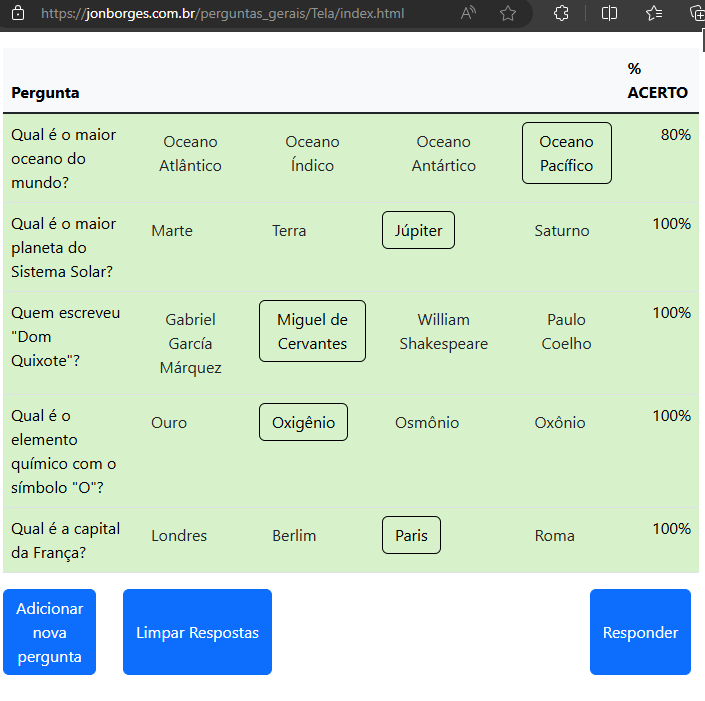Screen dimensions: 705x701
Task: Select William Shakespeare as the author
Action: [443, 332]
